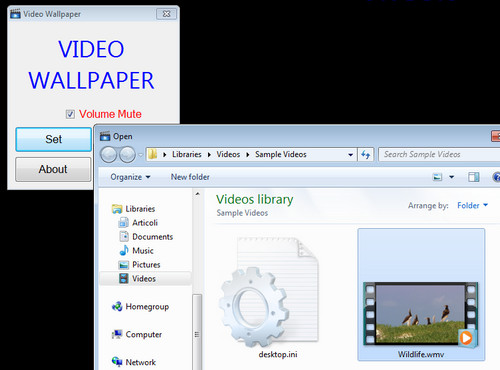Create a New folder
Screen dimensions: 500x370
point(190,177)
